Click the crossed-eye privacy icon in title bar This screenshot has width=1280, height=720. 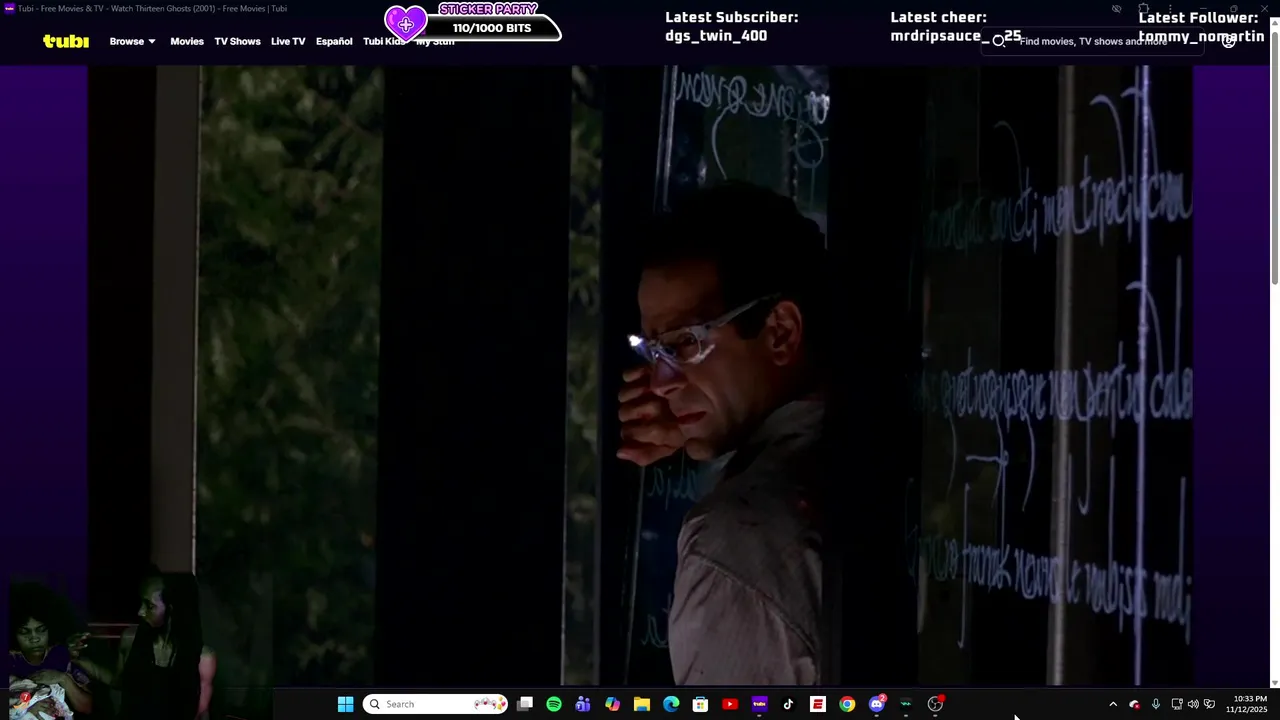point(1117,9)
